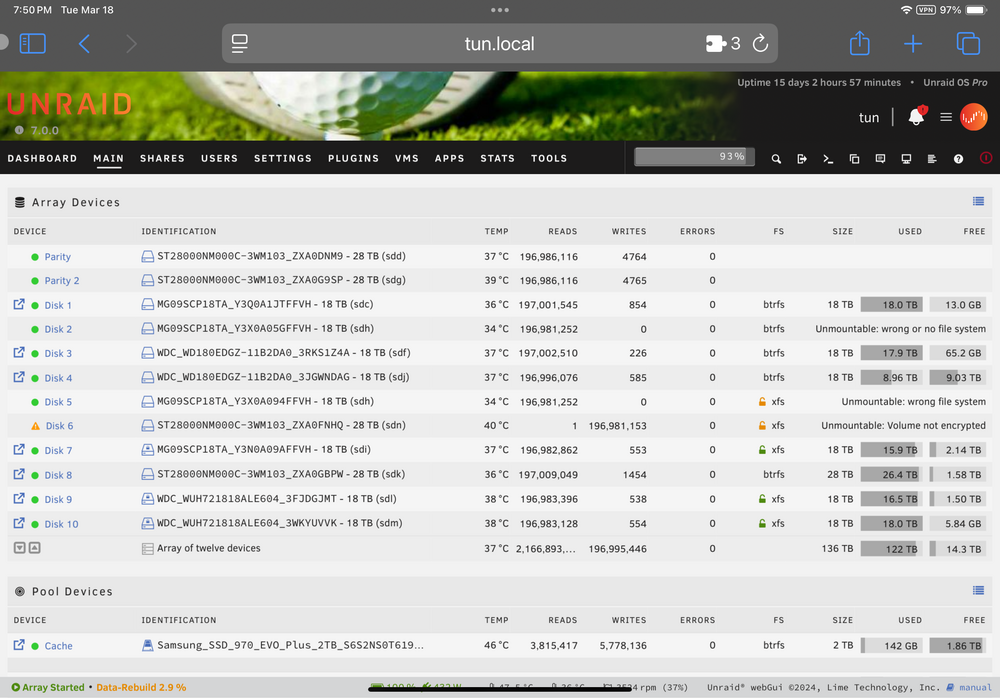Click the Disk 2 drive icon
The height and width of the screenshot is (698, 1000).
pyautogui.click(x=147, y=329)
